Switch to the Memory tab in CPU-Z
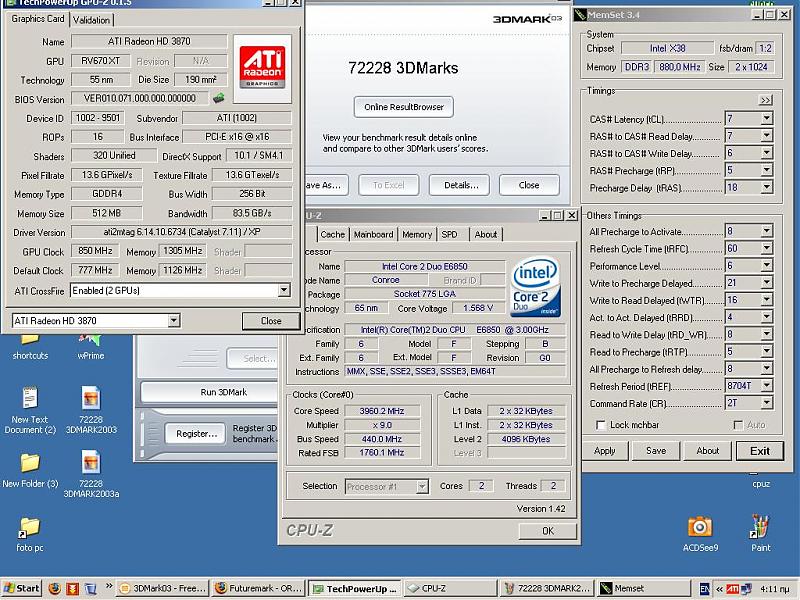The width and height of the screenshot is (800, 600). click(417, 234)
